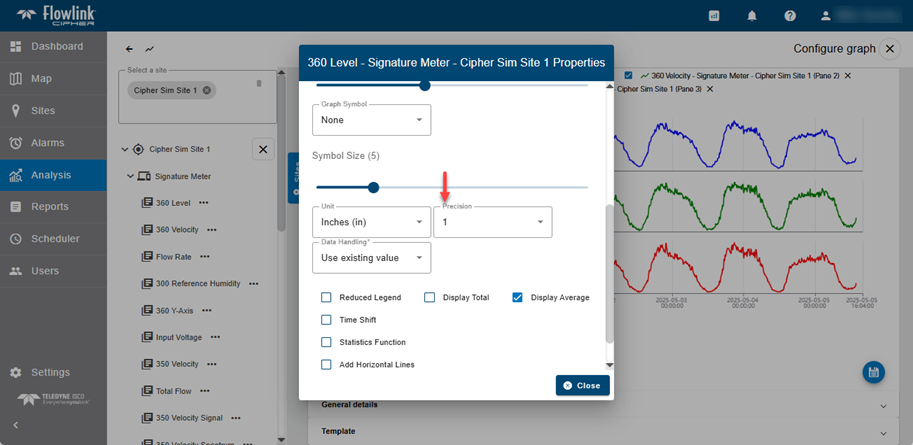Open the Reports section in sidebar
The width and height of the screenshot is (913, 445).
coord(49,207)
